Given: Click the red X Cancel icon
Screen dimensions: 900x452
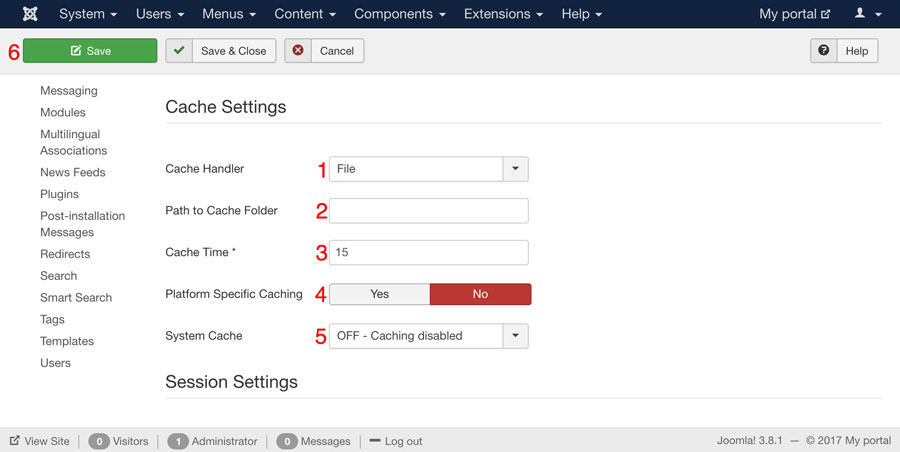Looking at the screenshot, I should (x=298, y=51).
